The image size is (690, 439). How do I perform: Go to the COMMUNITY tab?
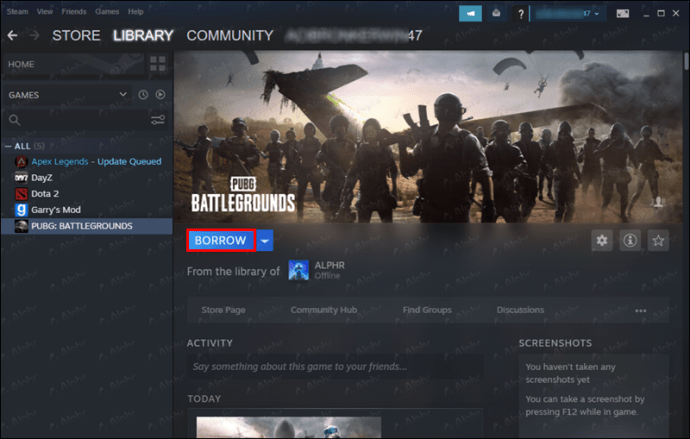tap(230, 35)
